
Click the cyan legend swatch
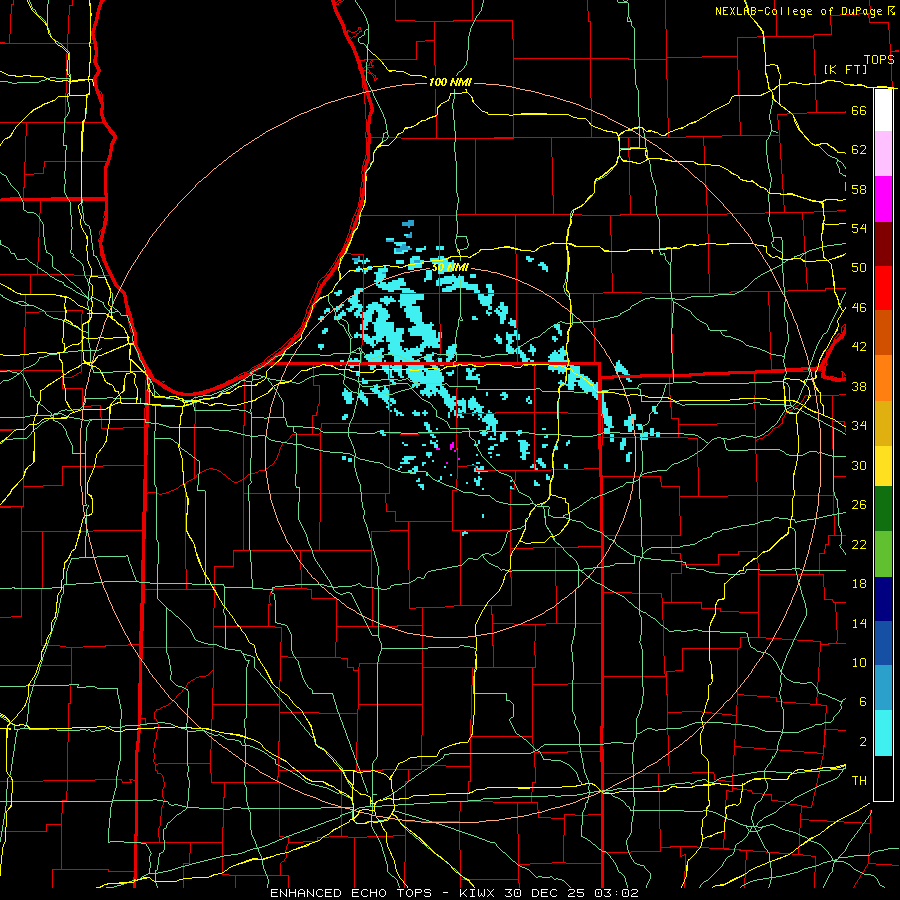(x=883, y=733)
